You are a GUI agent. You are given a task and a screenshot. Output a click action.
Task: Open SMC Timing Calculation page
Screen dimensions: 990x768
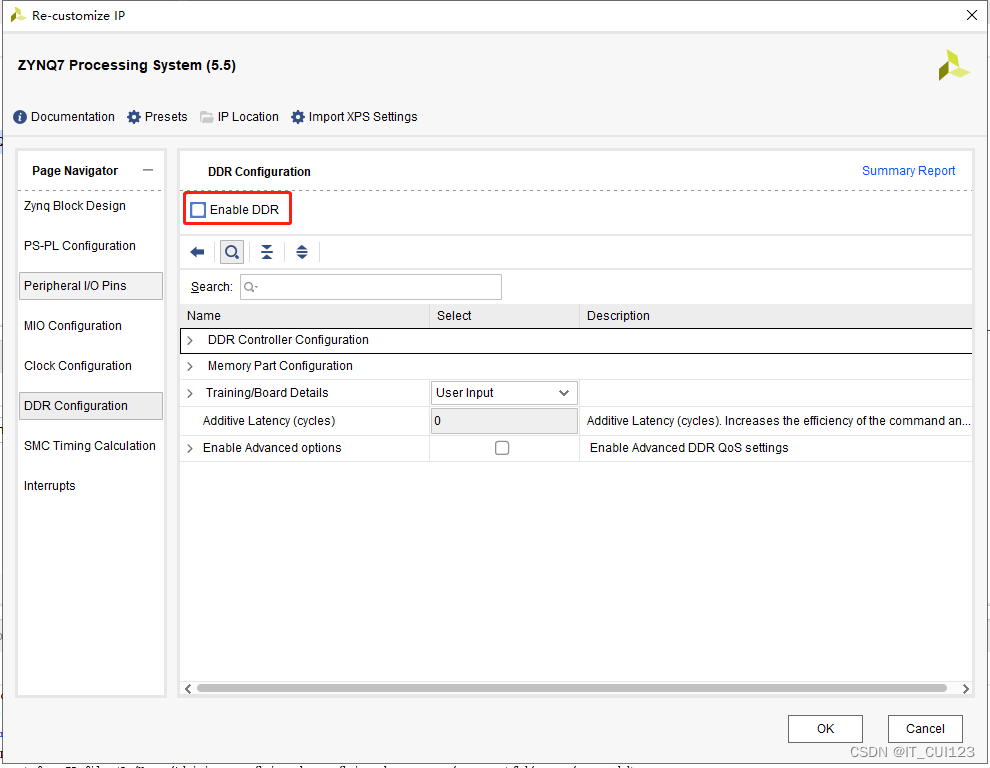[x=90, y=446]
